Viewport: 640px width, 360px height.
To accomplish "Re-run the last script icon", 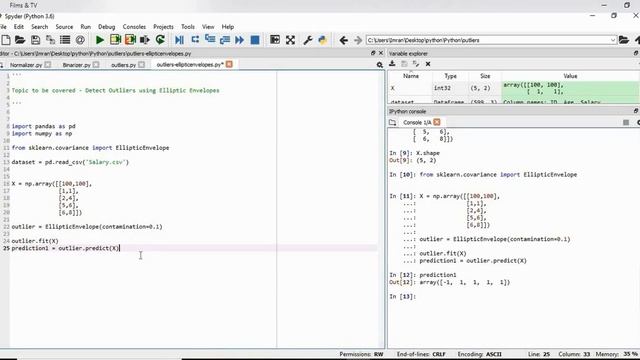I will pyautogui.click(x=160, y=40).
